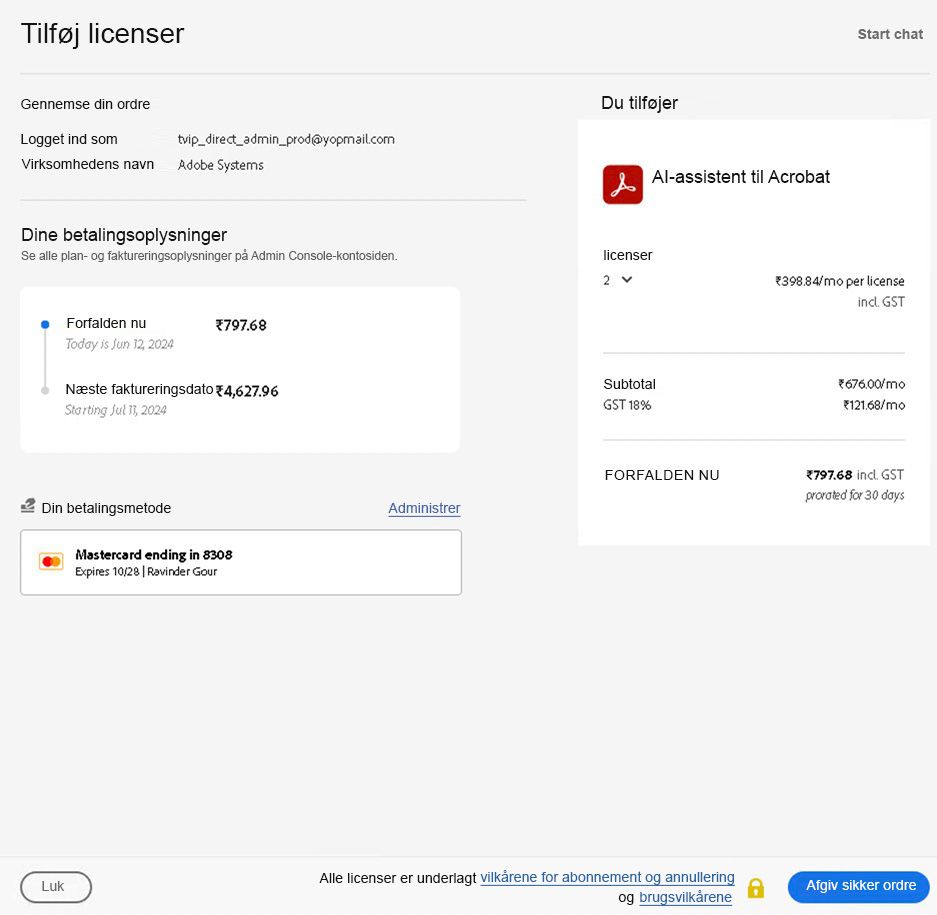937x915 pixels.
Task: Open the licenser quantity dropdown showing 2
Action: (617, 281)
